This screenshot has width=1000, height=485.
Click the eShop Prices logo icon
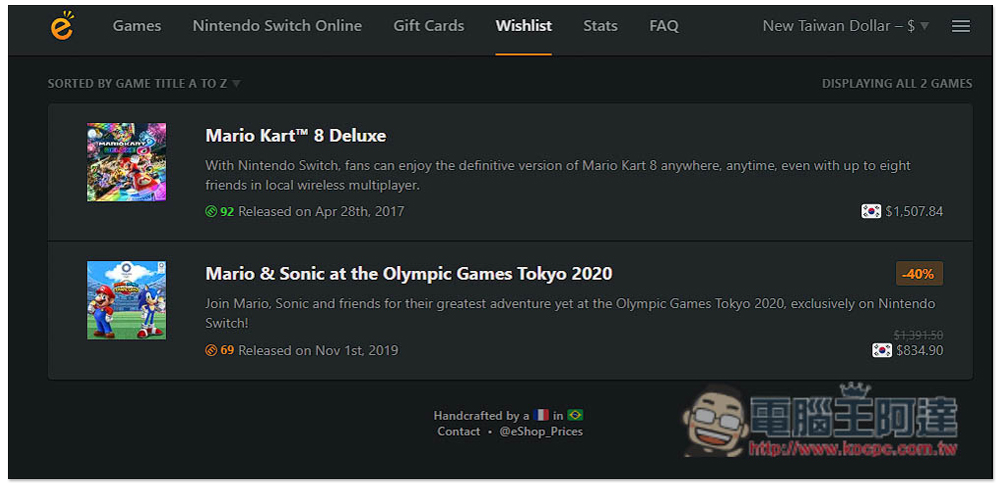point(62,26)
